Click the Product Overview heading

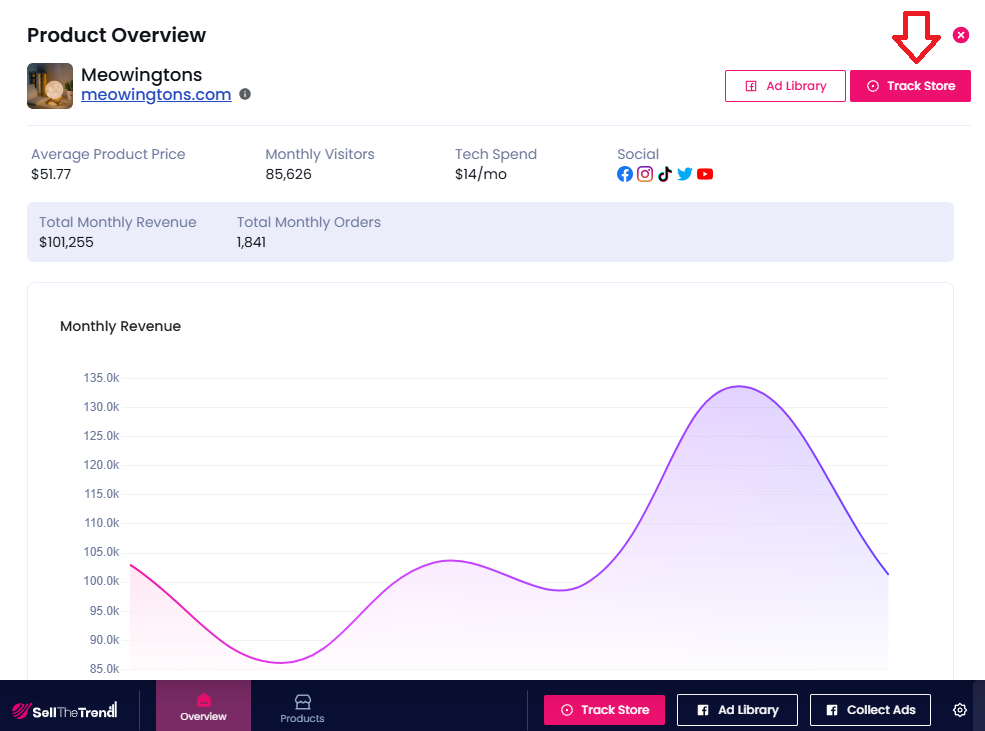(x=116, y=35)
